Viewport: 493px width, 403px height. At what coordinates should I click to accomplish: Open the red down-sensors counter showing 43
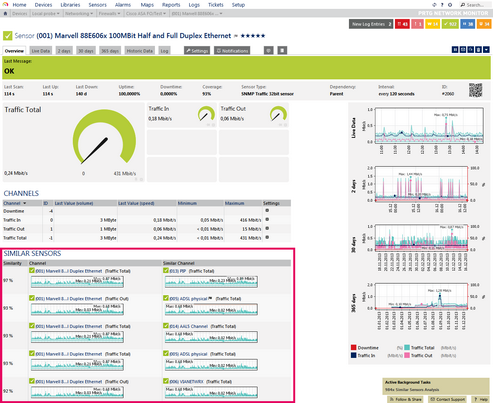coord(402,24)
